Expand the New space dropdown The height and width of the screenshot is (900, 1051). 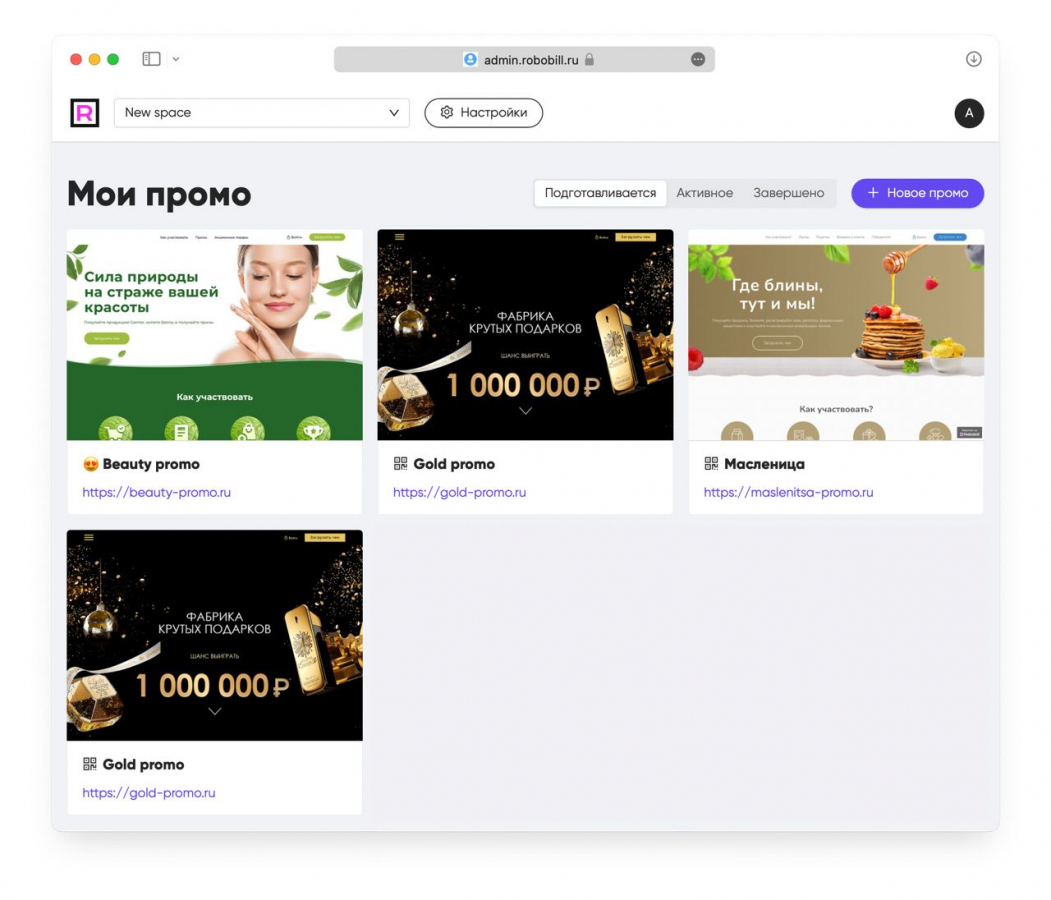[x=261, y=113]
